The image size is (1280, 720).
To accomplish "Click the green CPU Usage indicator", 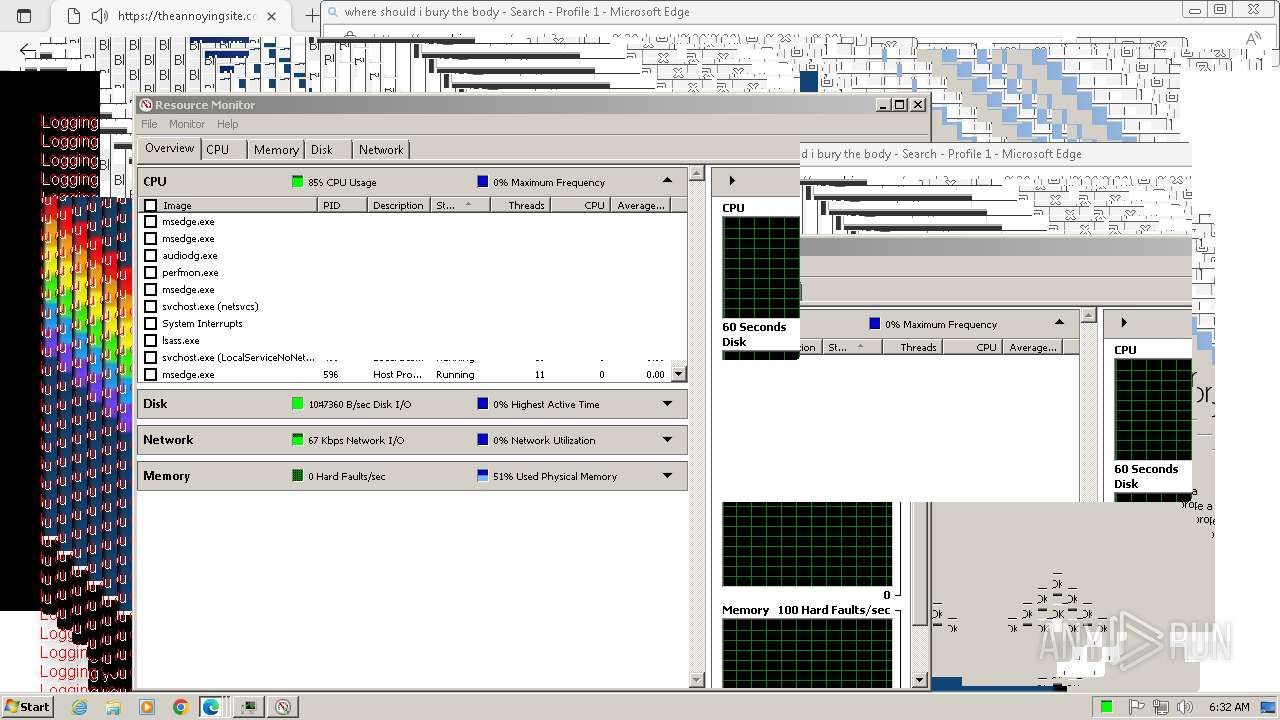I will (297, 182).
